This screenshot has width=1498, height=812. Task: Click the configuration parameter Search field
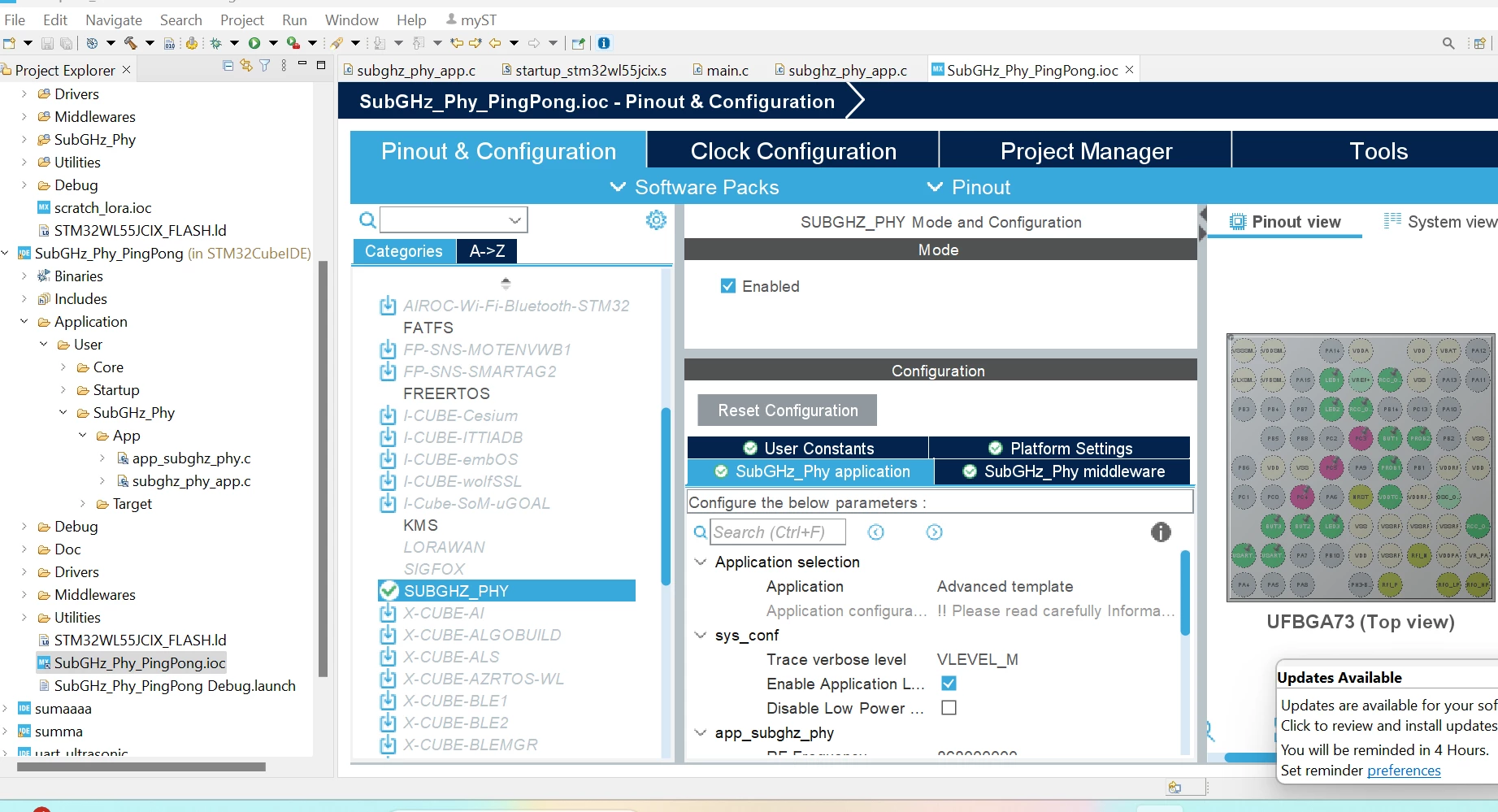click(778, 532)
